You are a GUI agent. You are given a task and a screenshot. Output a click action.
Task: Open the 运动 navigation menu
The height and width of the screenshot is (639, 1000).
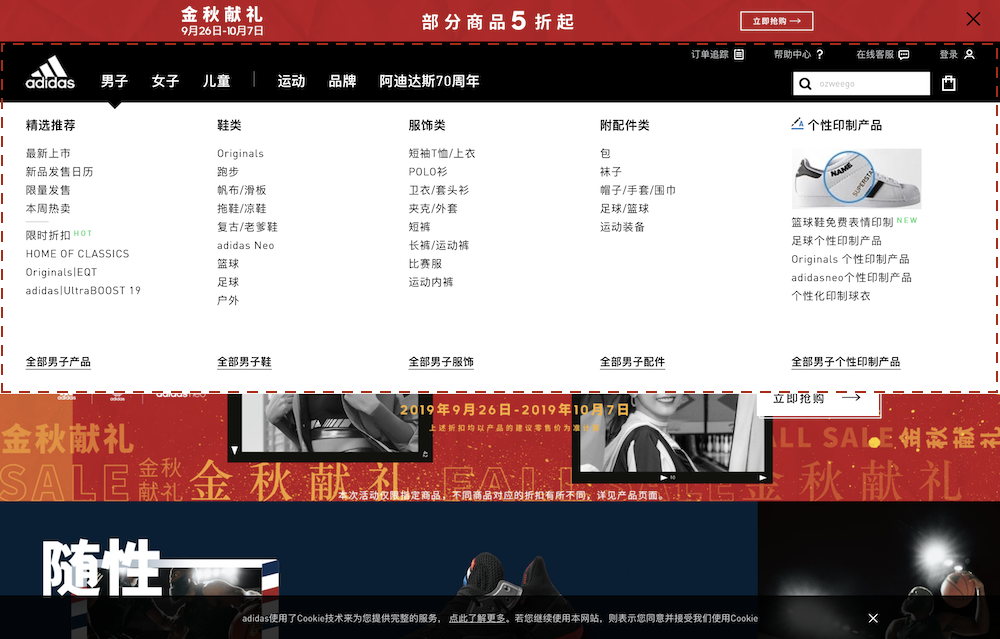(x=291, y=81)
